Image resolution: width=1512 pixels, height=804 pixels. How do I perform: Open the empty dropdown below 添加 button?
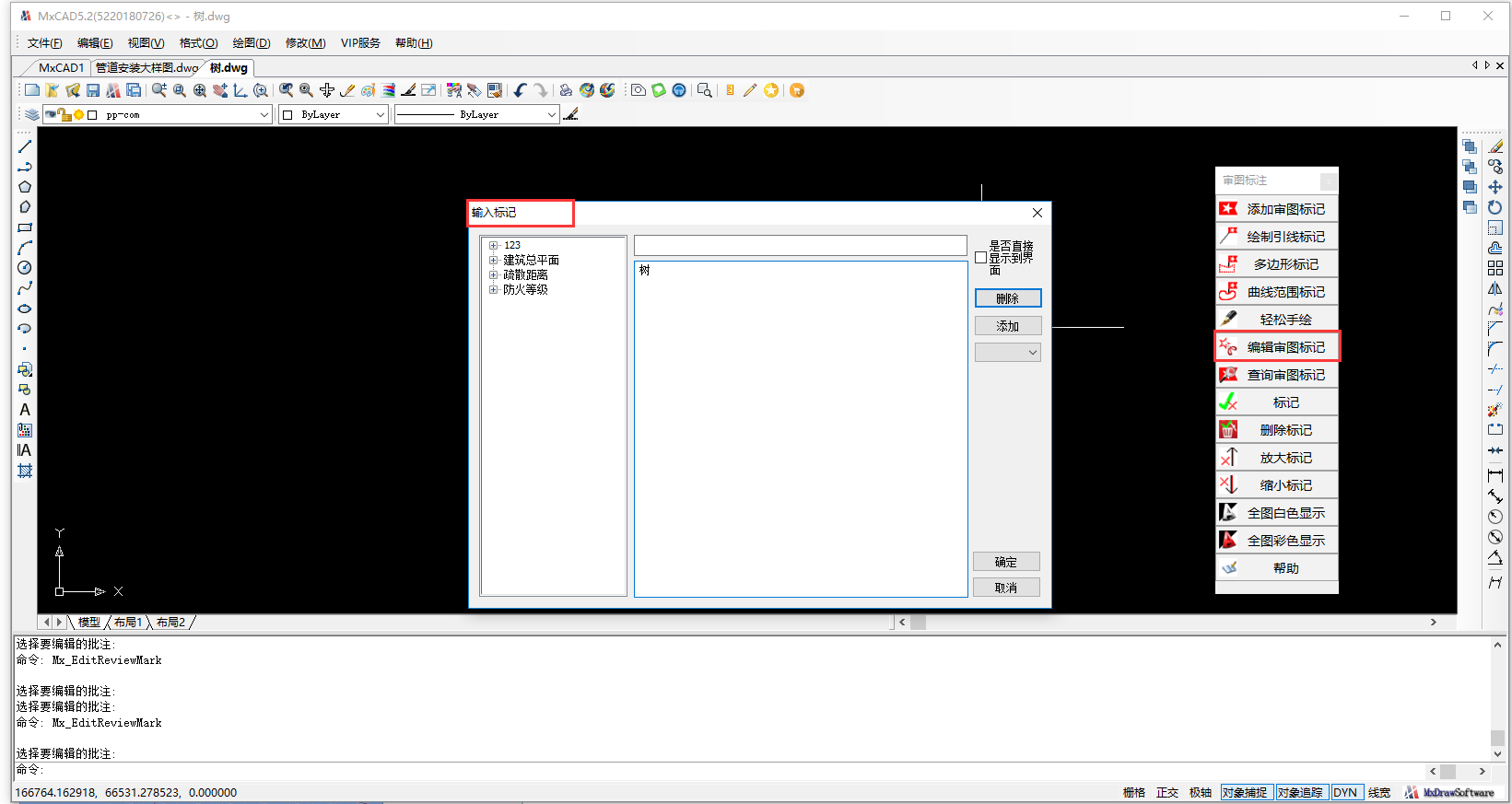(x=1008, y=353)
